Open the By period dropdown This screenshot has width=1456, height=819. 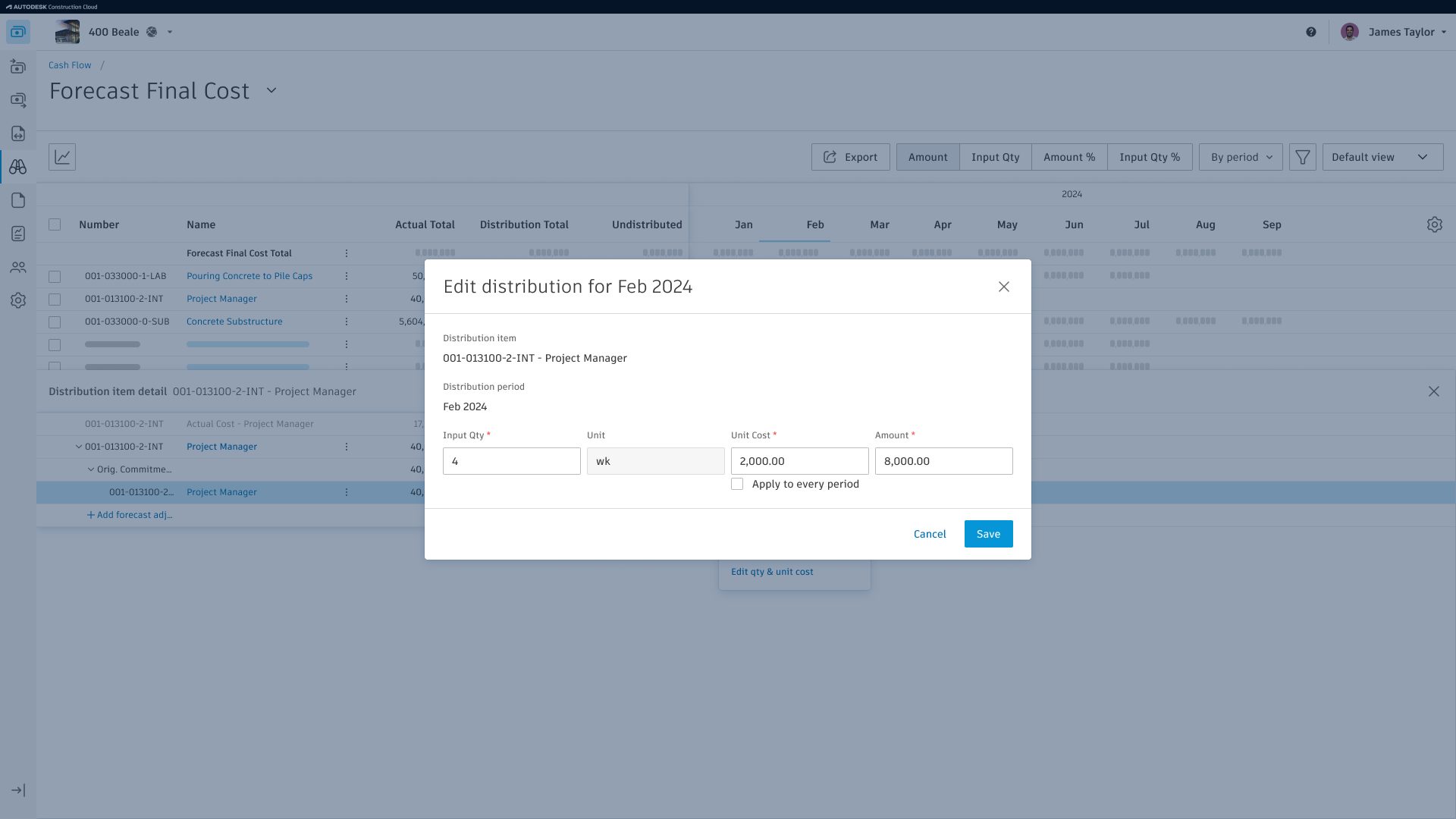point(1241,157)
